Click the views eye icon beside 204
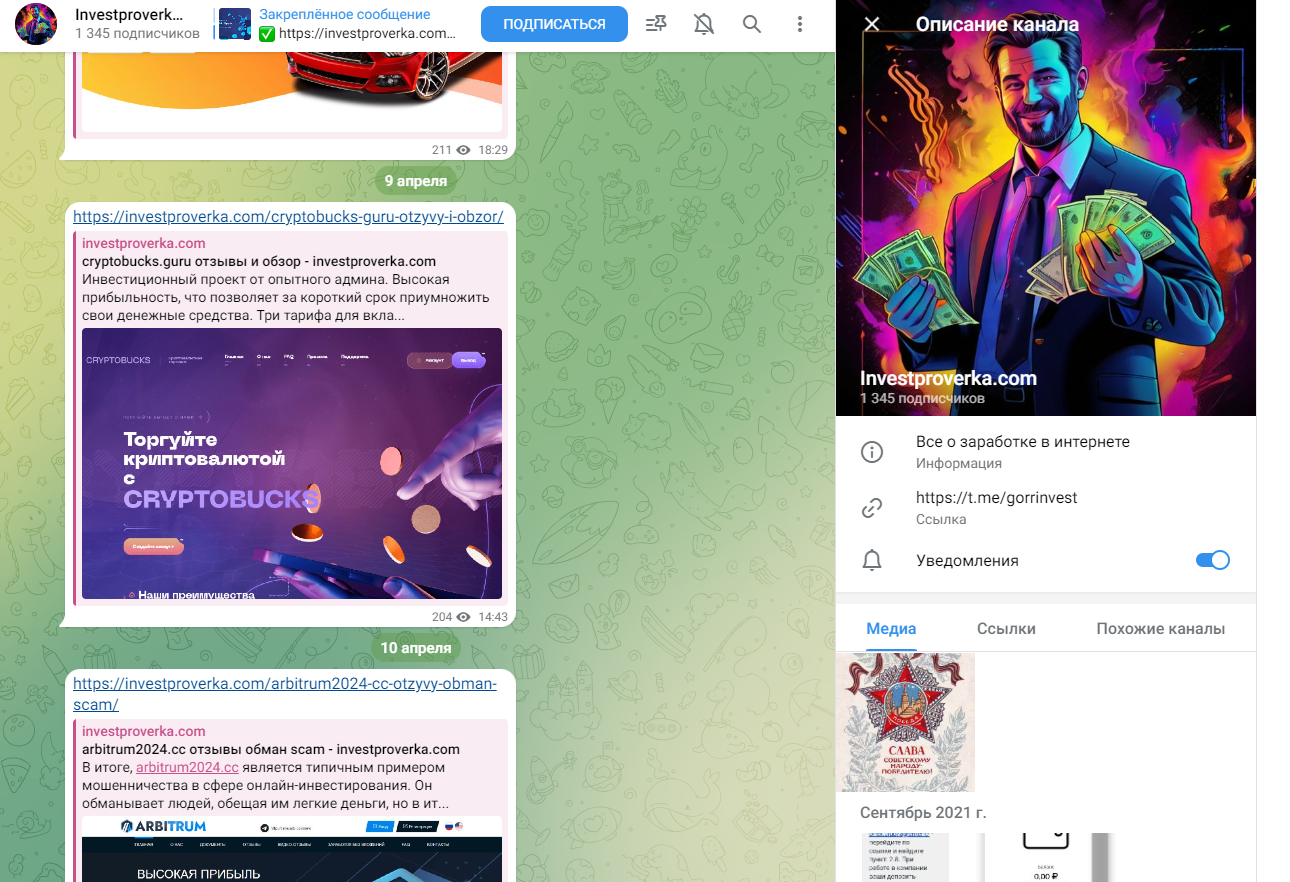Viewport: 1290px width, 882px height. point(463,617)
